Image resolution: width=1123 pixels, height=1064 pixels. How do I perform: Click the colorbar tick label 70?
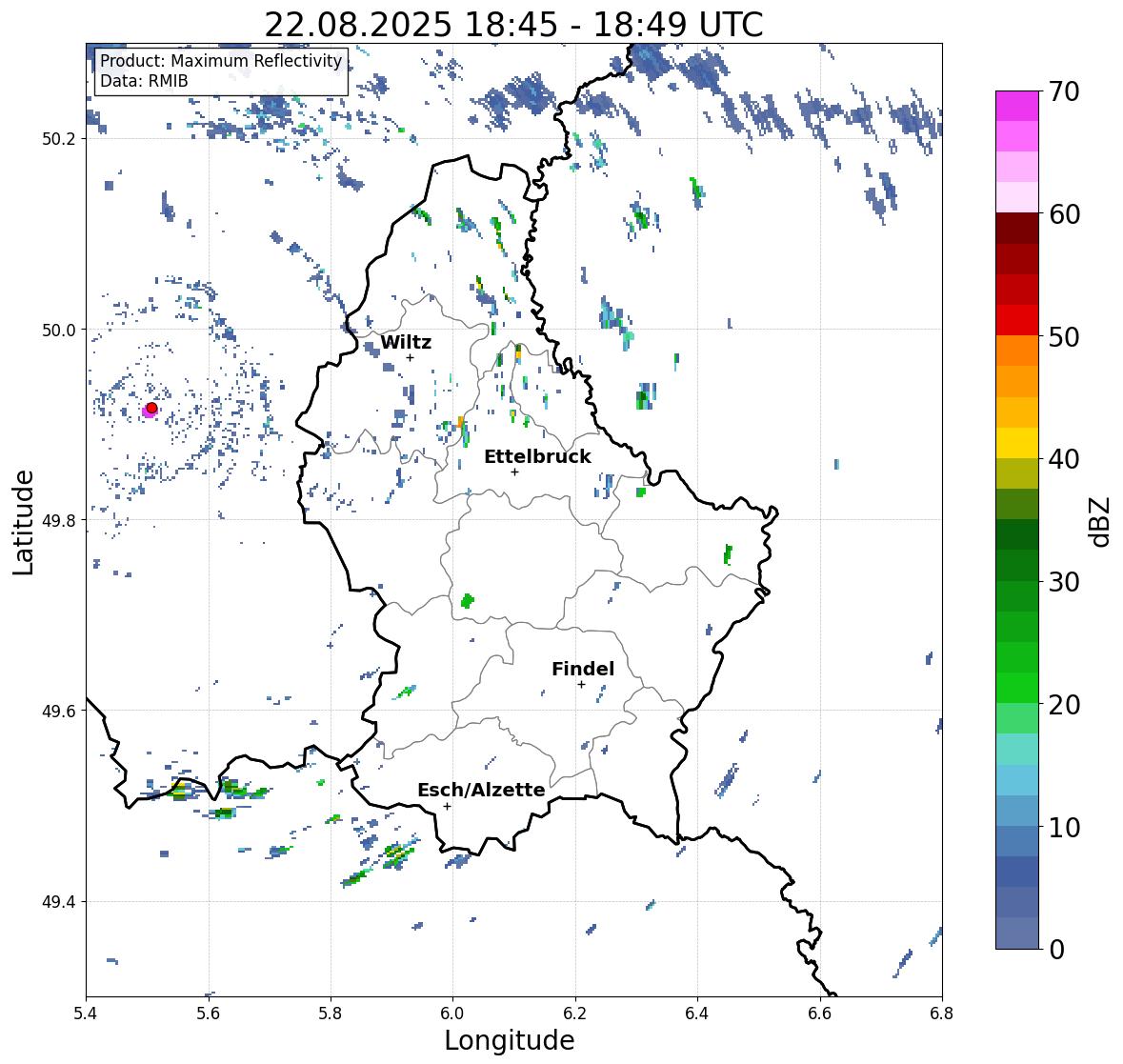[x=1064, y=91]
